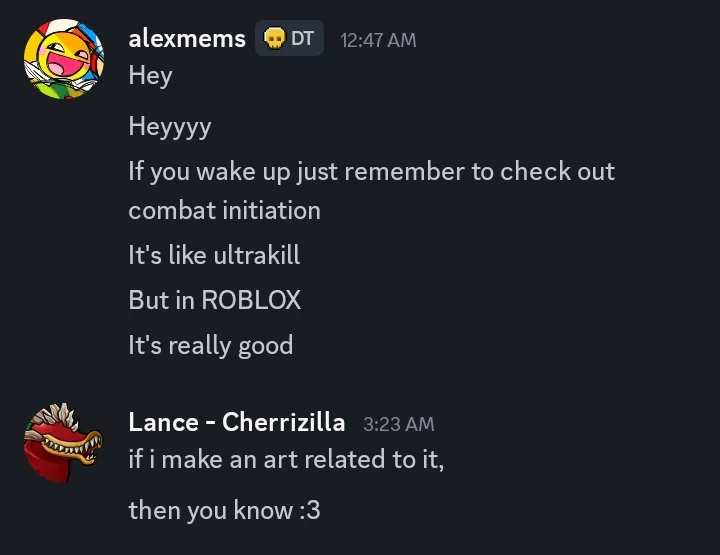Click the "If you wake up" message line
The width and height of the screenshot is (720, 555).
pos(371,172)
